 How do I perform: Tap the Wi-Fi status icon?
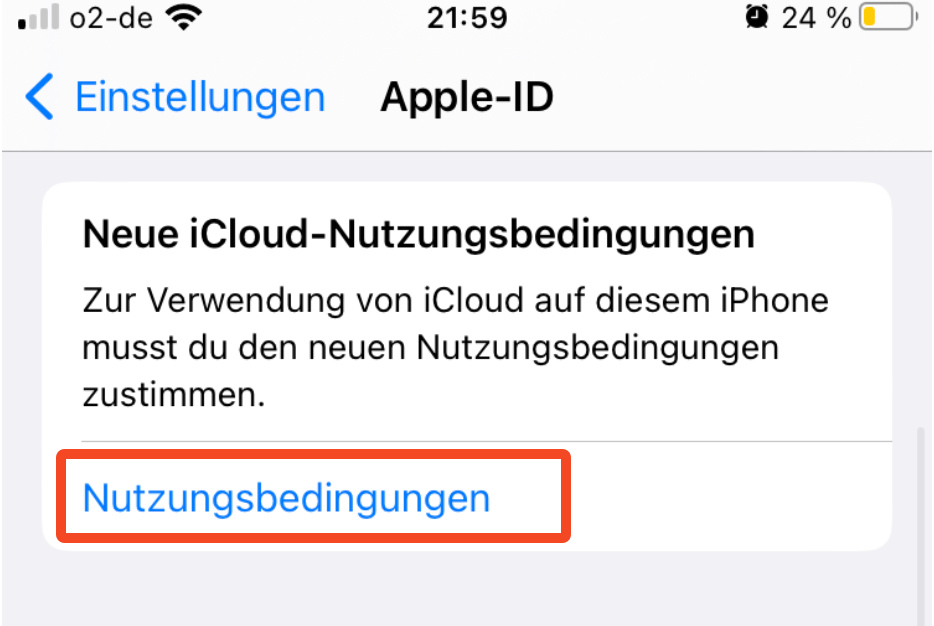click(x=184, y=17)
